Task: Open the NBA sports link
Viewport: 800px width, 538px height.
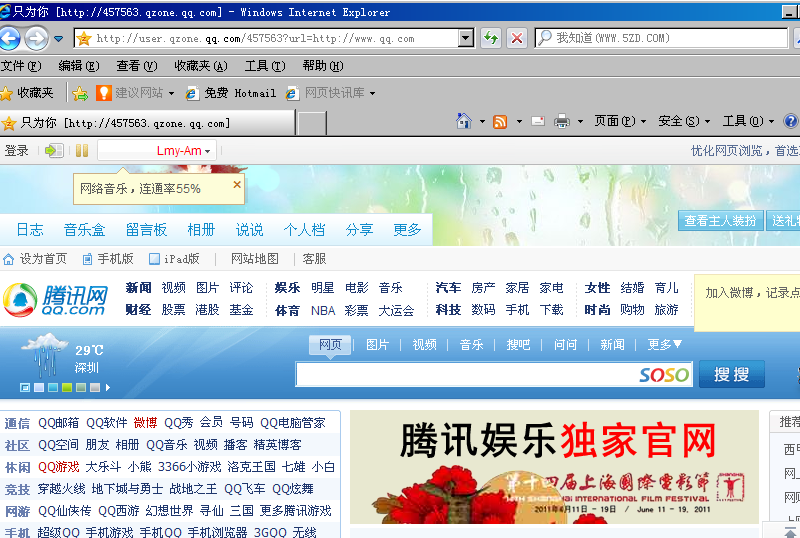Action: (x=323, y=310)
